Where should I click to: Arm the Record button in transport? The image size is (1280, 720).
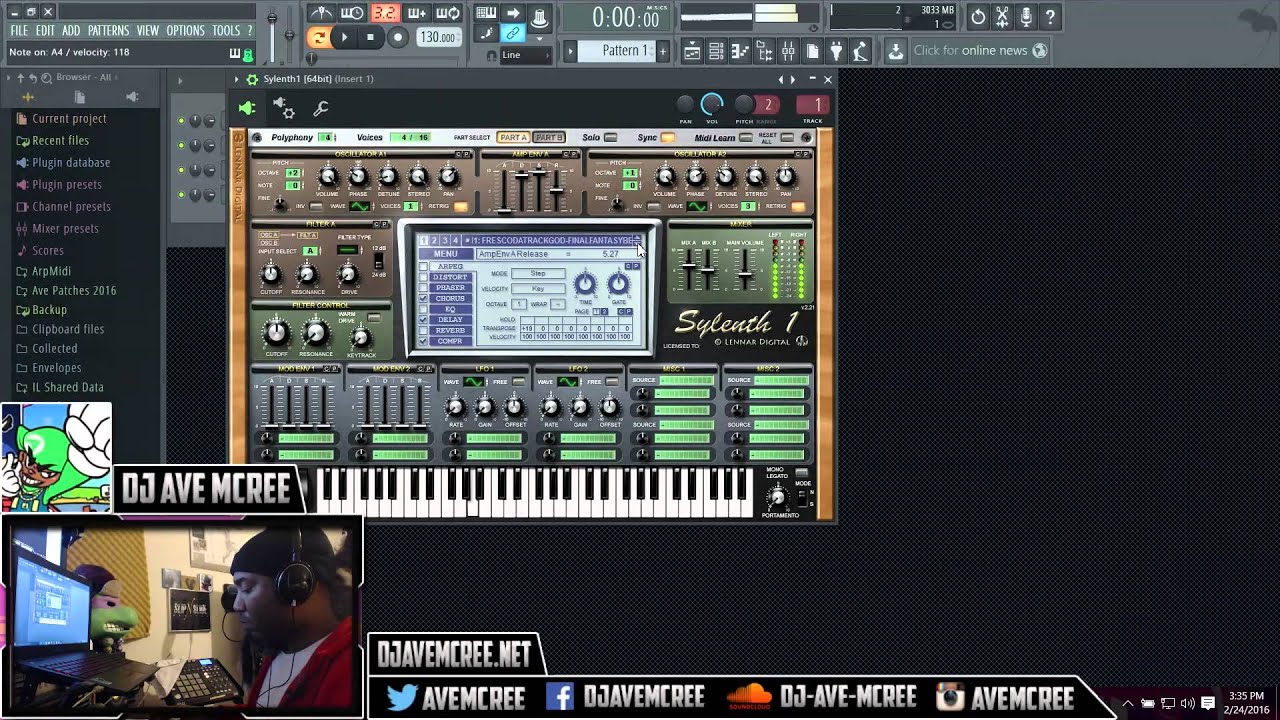click(397, 37)
